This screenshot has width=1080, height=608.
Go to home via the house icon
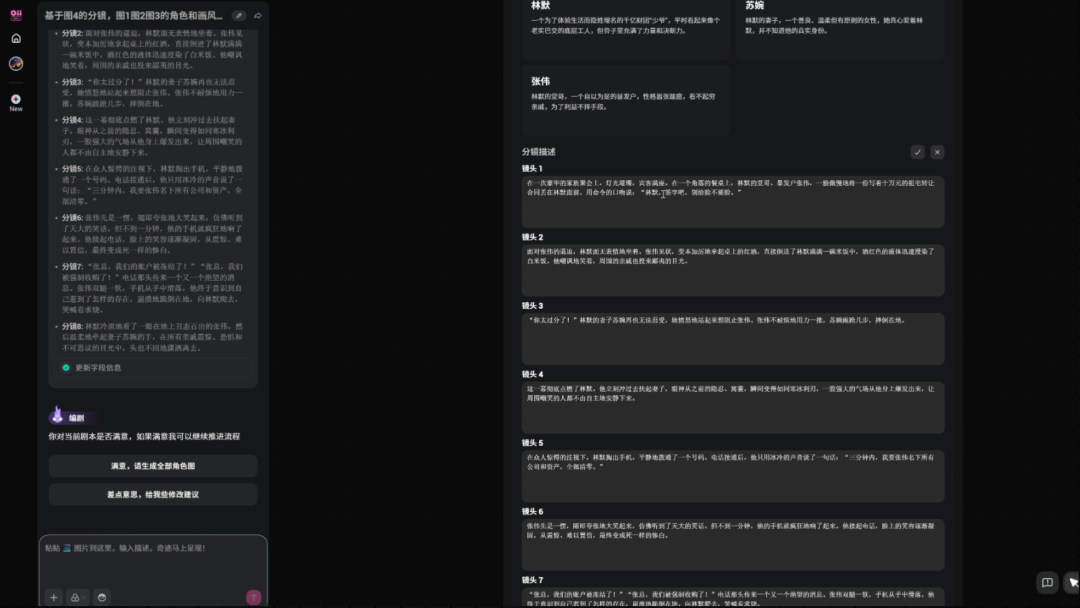coord(15,38)
